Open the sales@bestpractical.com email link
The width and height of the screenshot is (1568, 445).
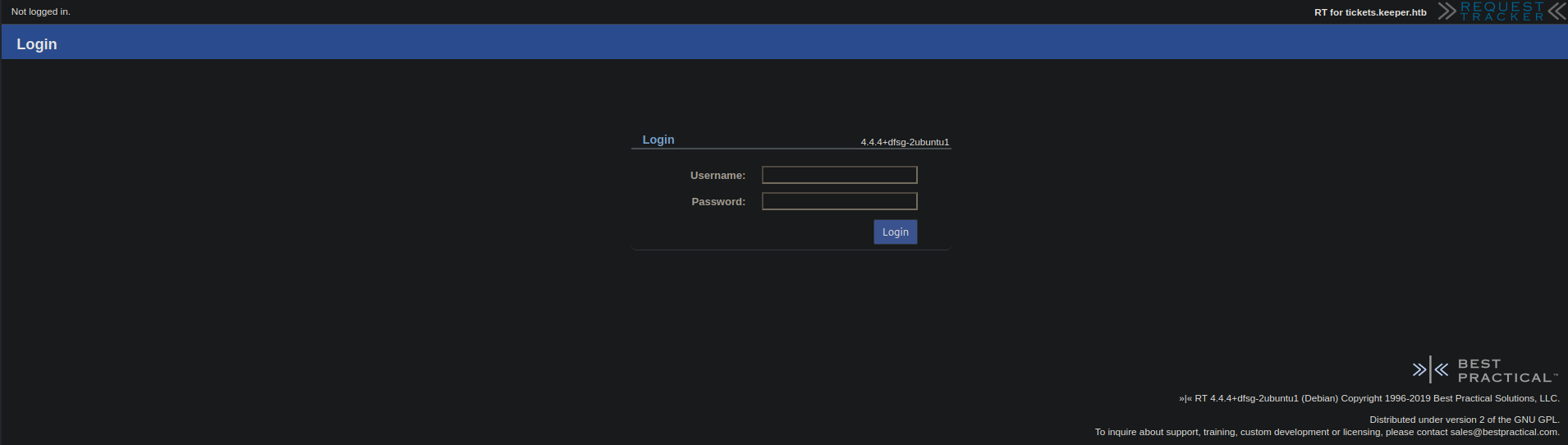[x=1503, y=432]
